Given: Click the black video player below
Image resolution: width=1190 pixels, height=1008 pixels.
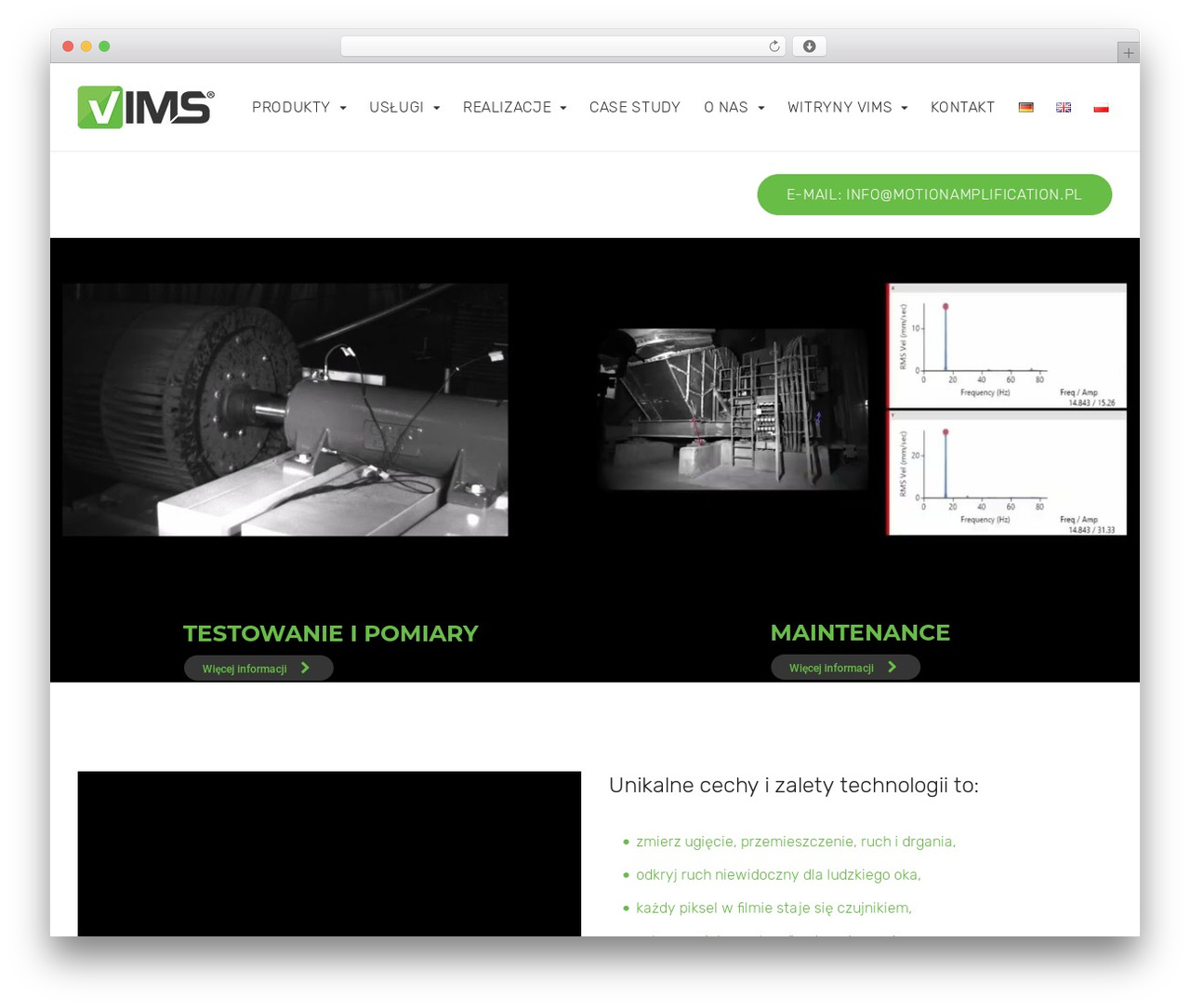Looking at the screenshot, I should (x=329, y=854).
